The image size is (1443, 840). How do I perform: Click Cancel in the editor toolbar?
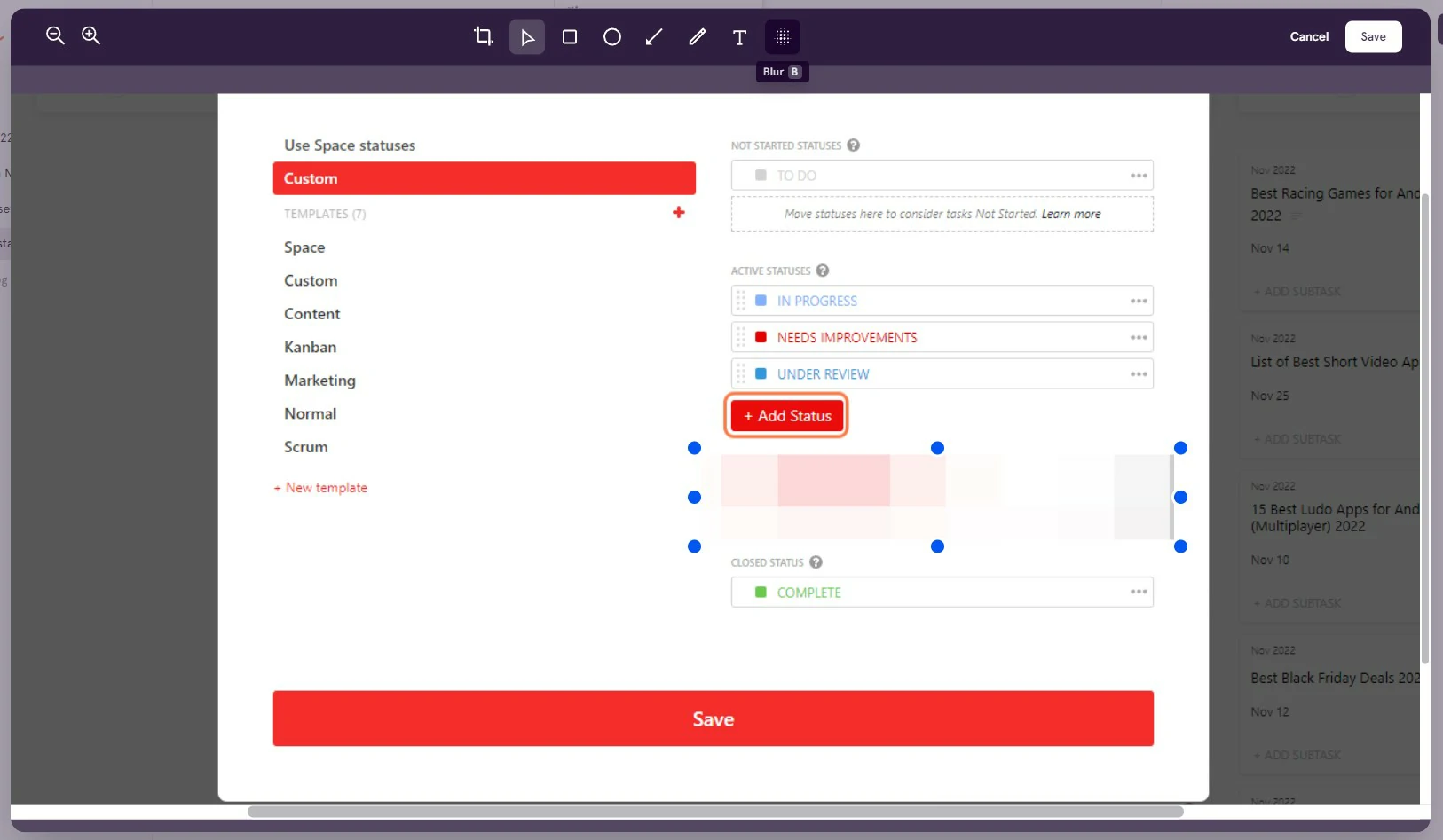[x=1309, y=36]
